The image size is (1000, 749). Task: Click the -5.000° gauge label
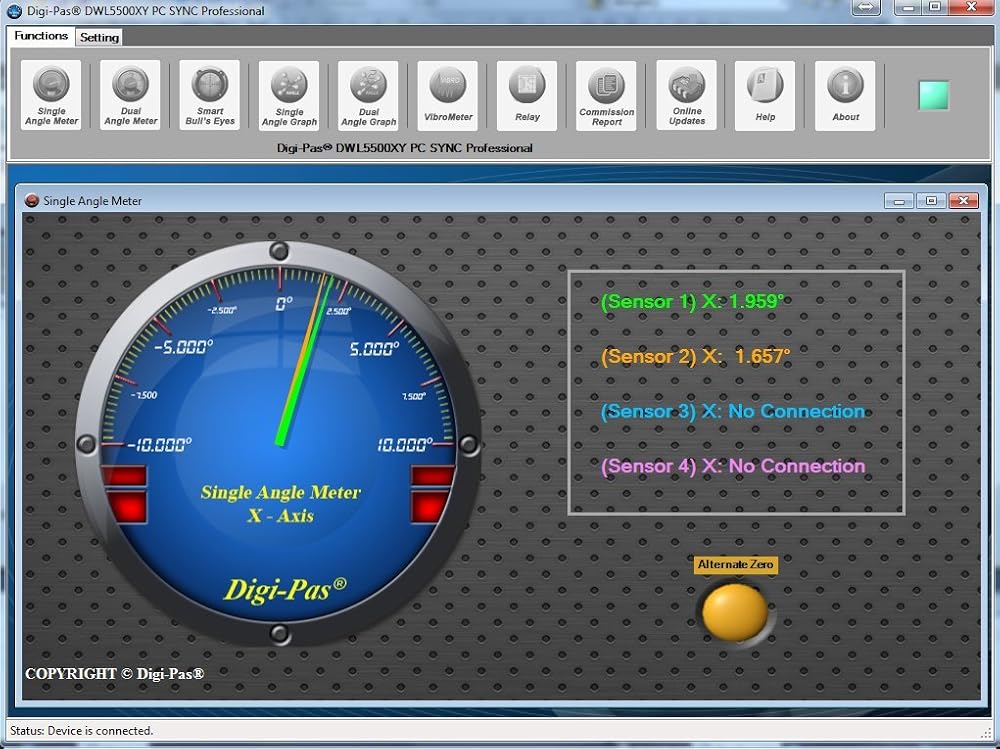(184, 347)
